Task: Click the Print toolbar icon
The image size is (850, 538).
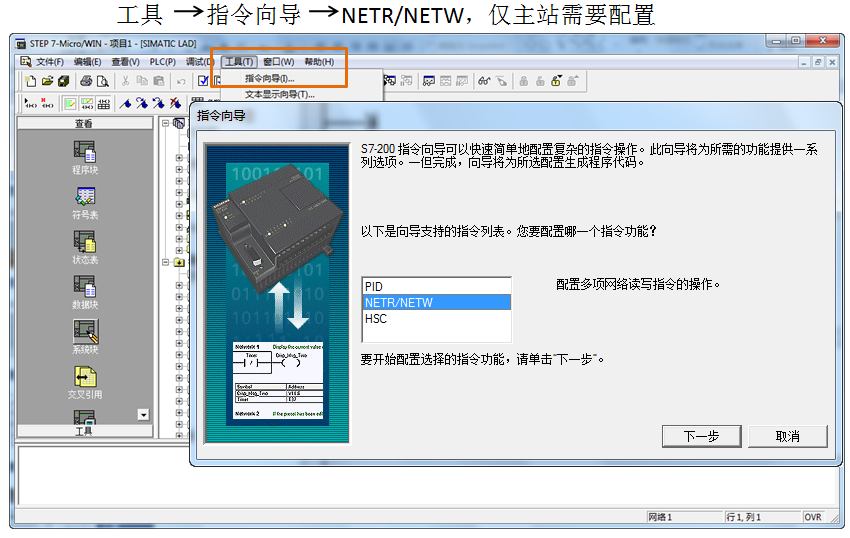Action: click(x=86, y=81)
